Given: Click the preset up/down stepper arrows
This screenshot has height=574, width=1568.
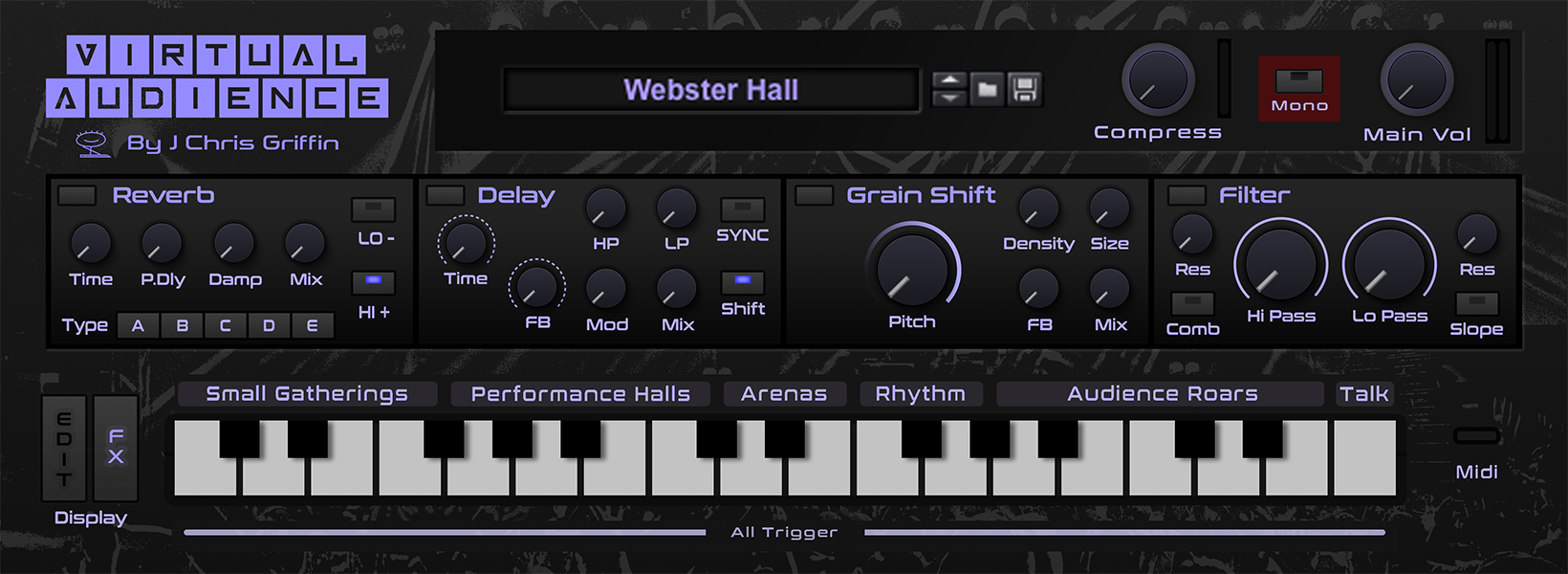Looking at the screenshot, I should tap(949, 90).
